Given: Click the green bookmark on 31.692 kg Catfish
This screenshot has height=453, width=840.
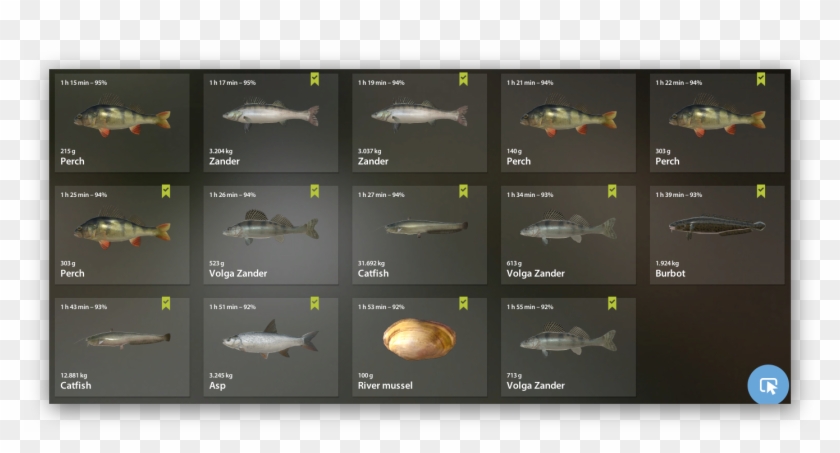Looking at the screenshot, I should click(463, 191).
